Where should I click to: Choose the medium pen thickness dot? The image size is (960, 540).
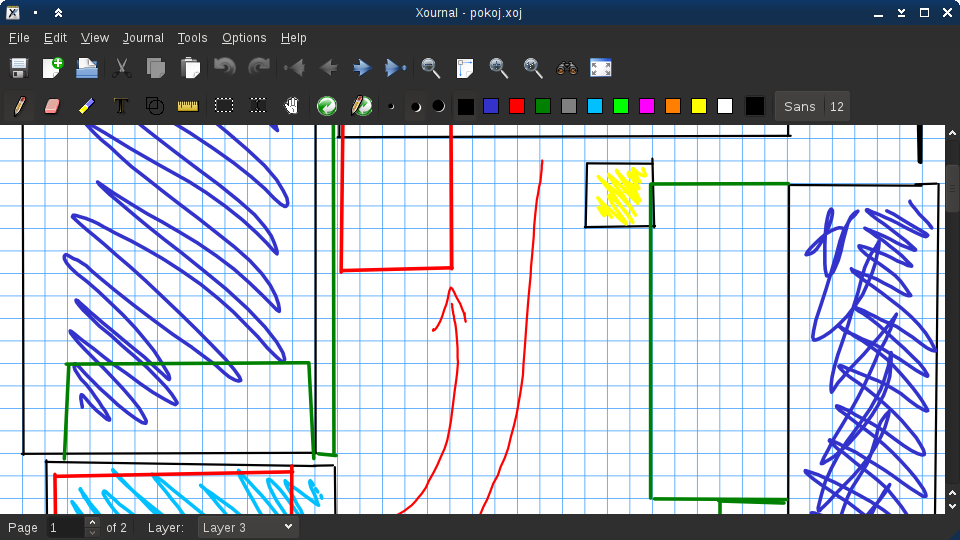click(x=415, y=107)
